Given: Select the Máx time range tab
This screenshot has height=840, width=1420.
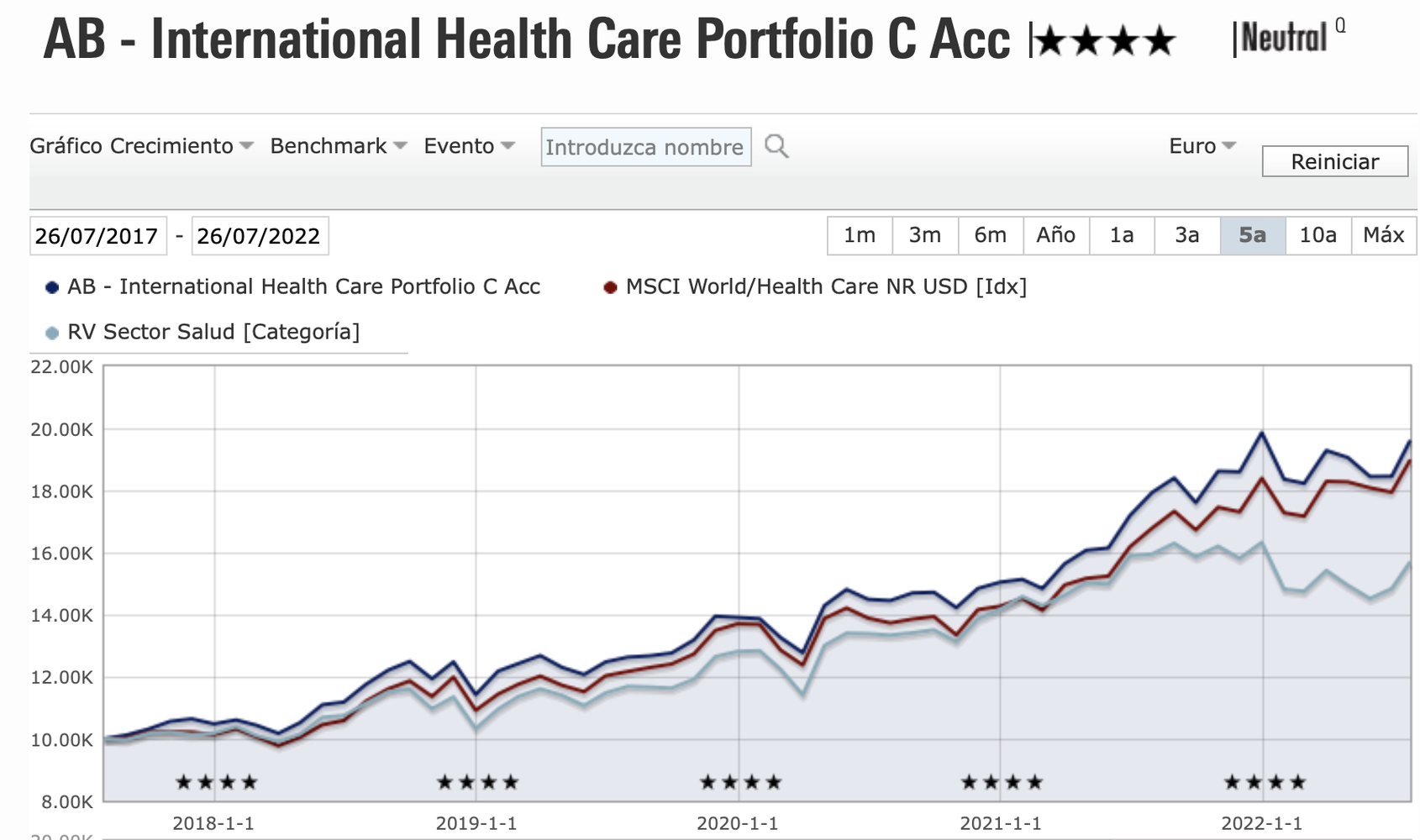Looking at the screenshot, I should point(1383,235).
